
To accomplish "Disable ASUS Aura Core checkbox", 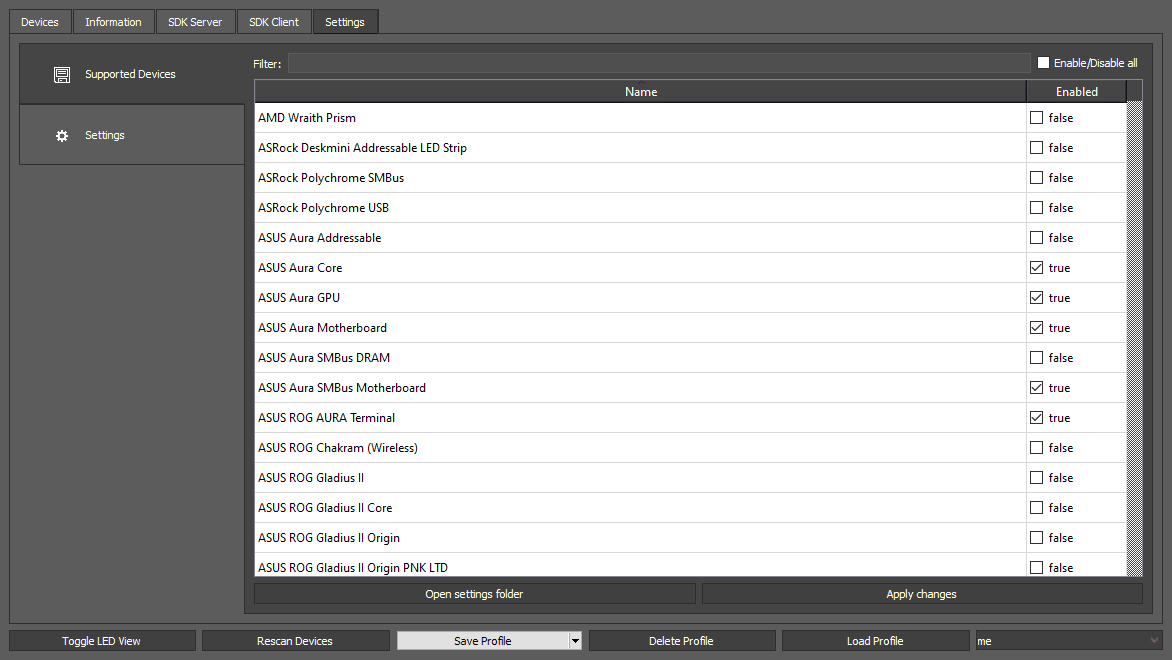I will pos(1036,268).
